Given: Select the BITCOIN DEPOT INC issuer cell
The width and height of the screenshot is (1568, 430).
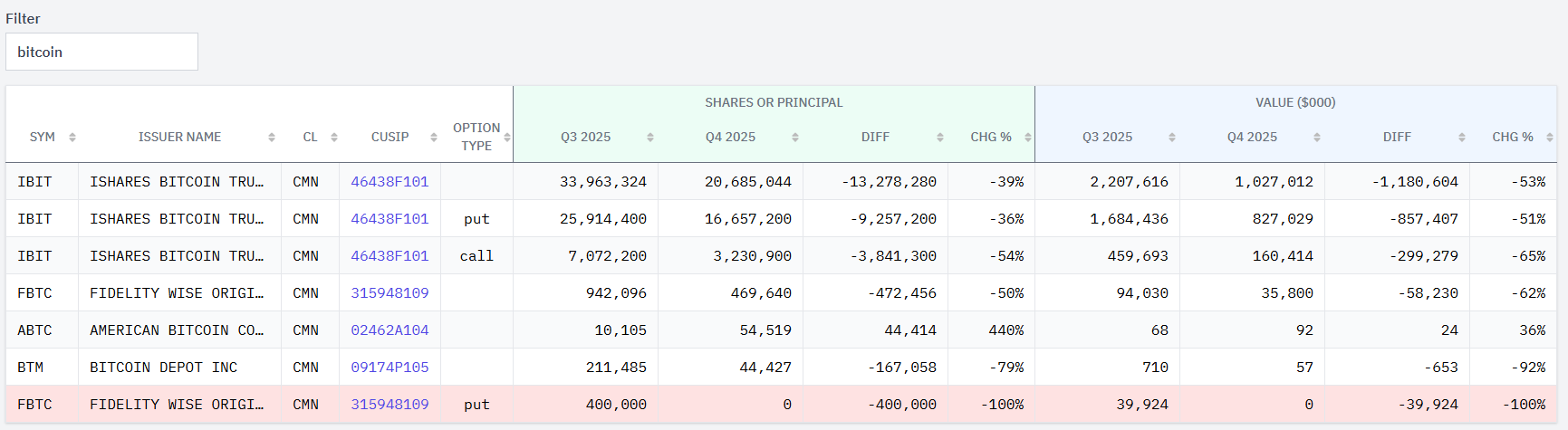Looking at the screenshot, I should click(163, 368).
